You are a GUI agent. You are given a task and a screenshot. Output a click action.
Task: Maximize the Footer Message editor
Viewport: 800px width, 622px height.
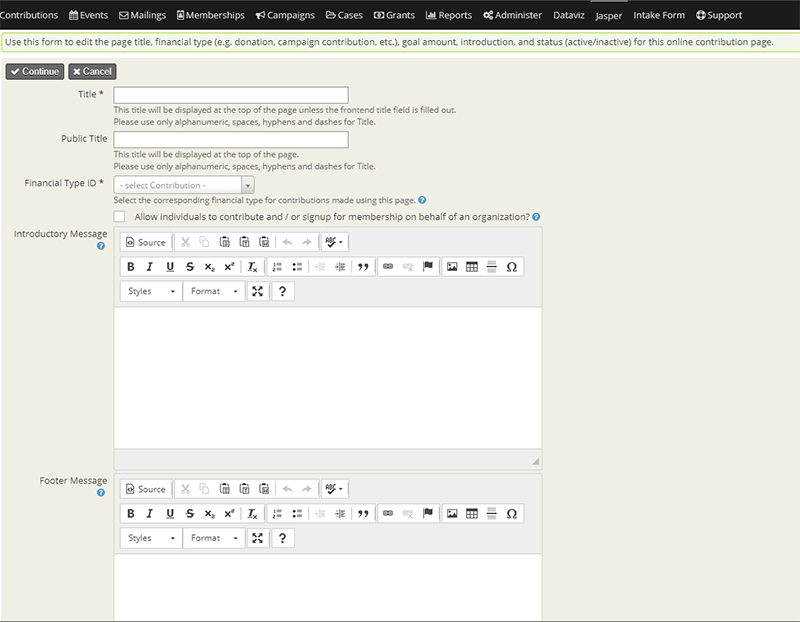256,536
